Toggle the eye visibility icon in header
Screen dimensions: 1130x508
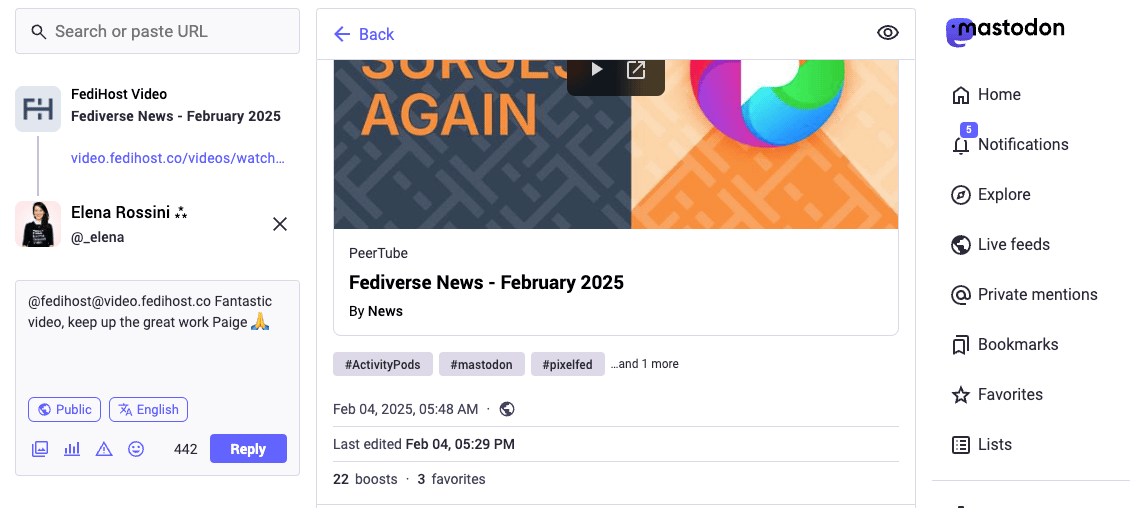pos(888,32)
